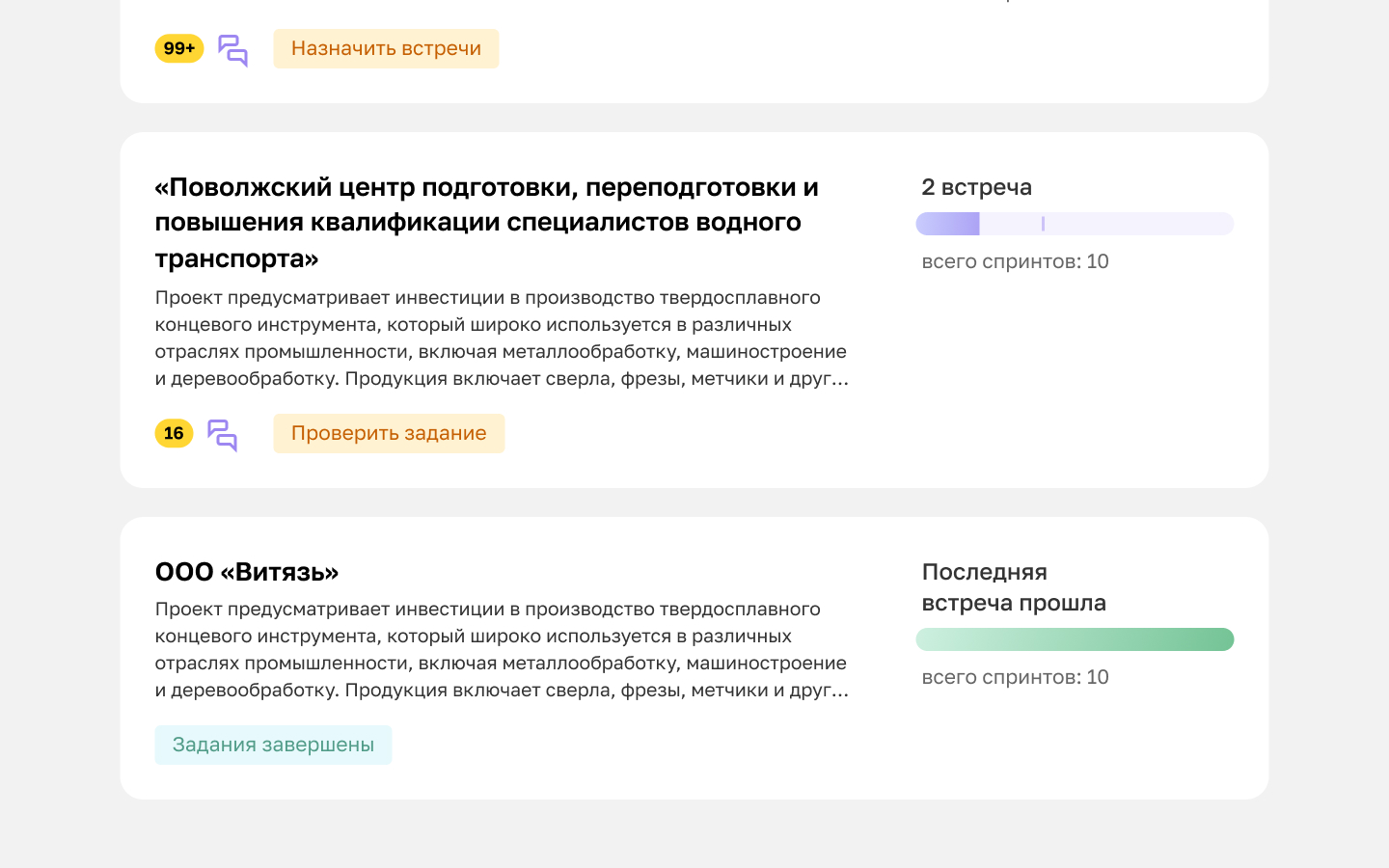1389x868 pixels.
Task: Open chat icon next to 99+ badge
Action: click(x=232, y=50)
